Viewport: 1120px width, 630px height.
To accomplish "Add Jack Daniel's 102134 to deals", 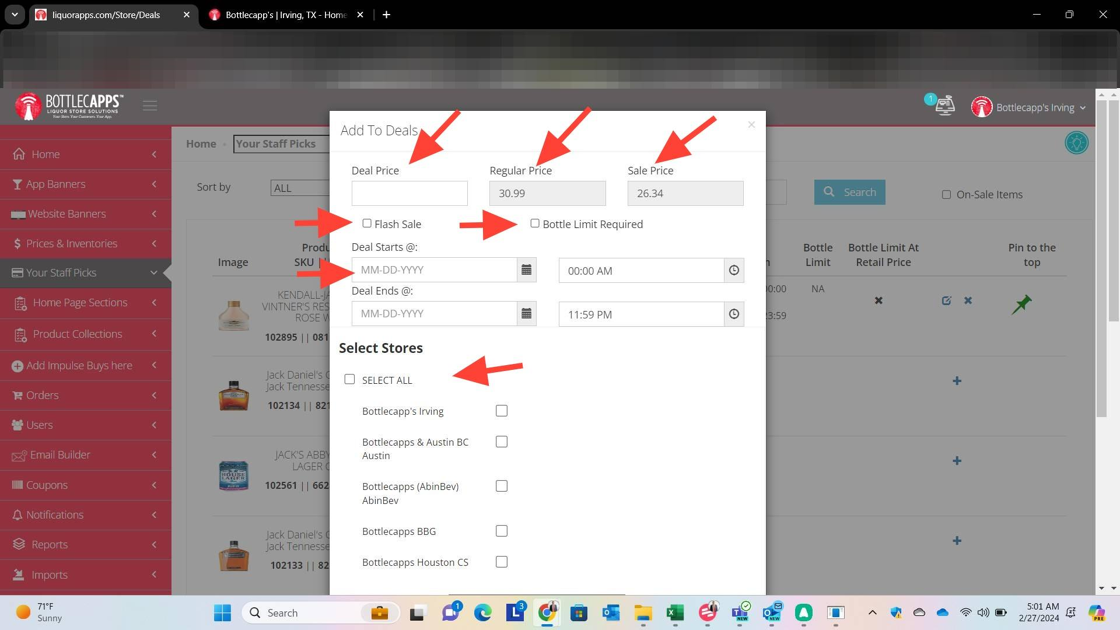I will click(x=957, y=381).
